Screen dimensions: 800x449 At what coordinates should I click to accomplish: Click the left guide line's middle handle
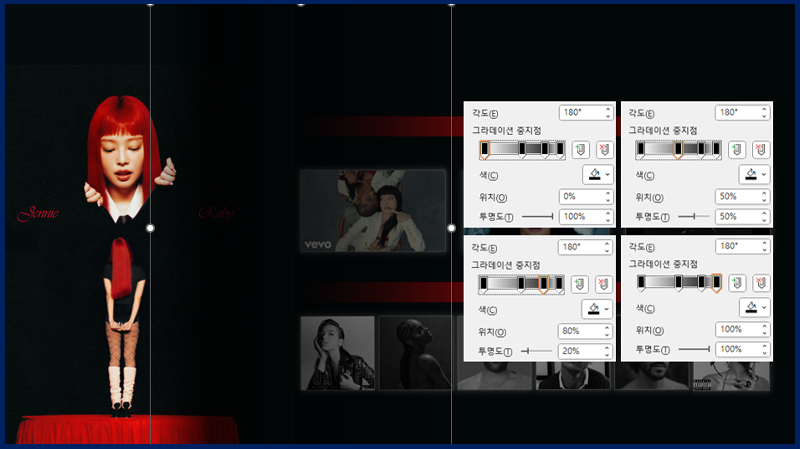coord(150,228)
